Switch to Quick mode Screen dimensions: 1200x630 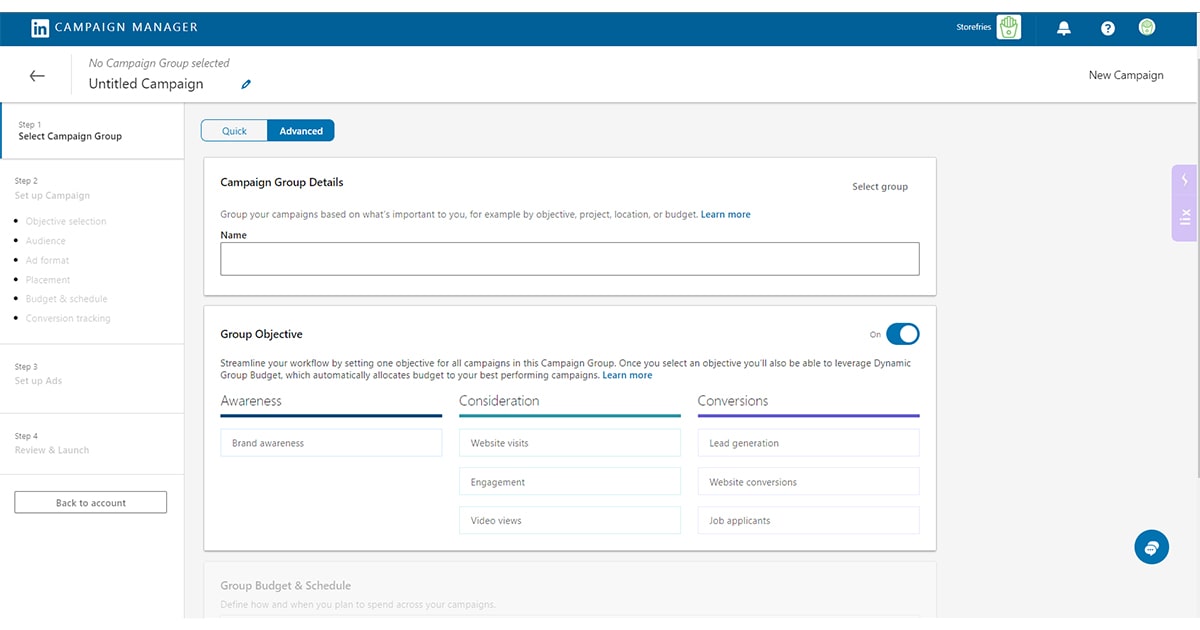[x=234, y=131]
